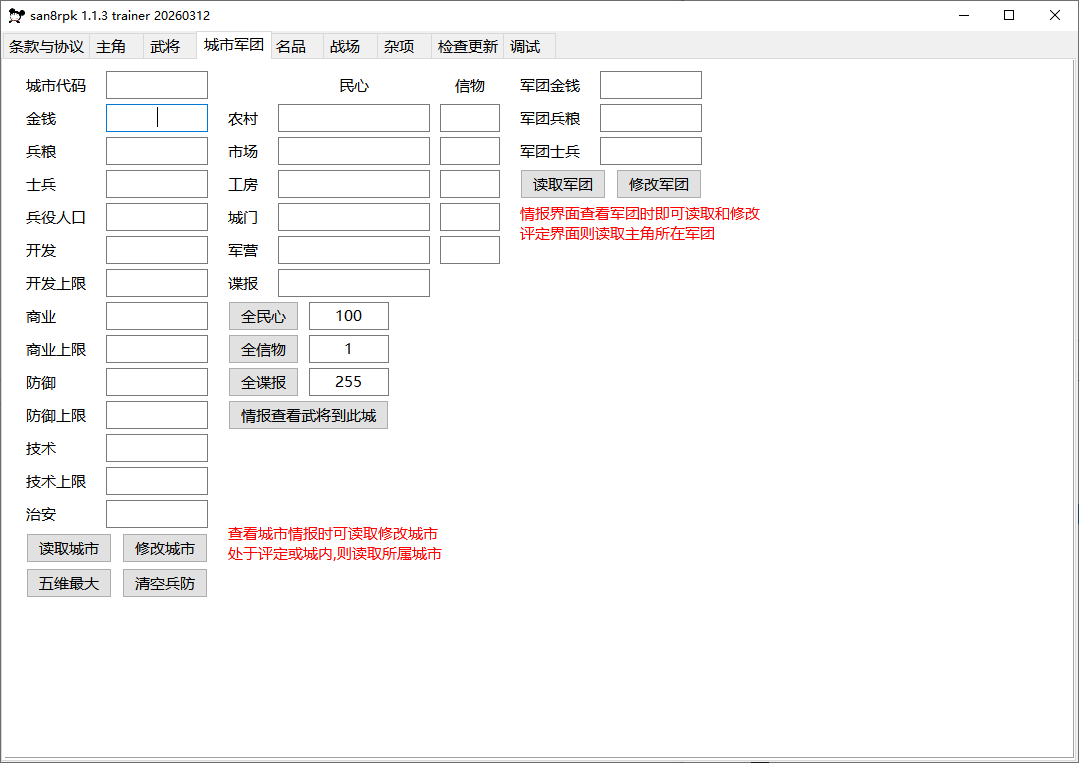Click the 军团金钱 text box

pos(651,86)
